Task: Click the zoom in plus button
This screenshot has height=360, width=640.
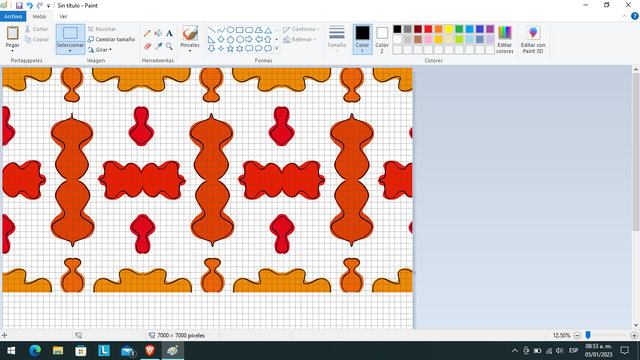Action: pos(634,336)
